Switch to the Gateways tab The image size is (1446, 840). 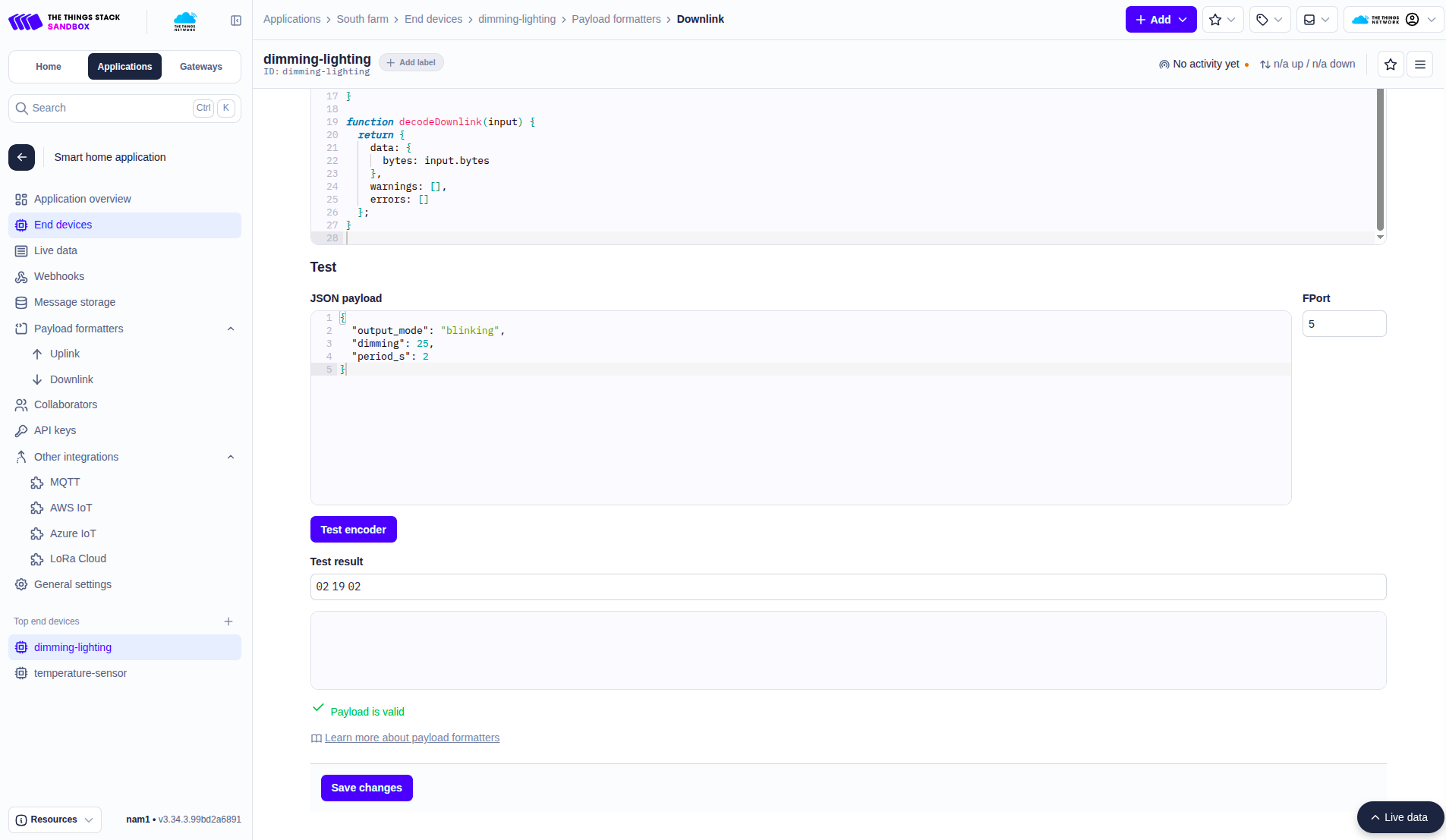point(200,67)
